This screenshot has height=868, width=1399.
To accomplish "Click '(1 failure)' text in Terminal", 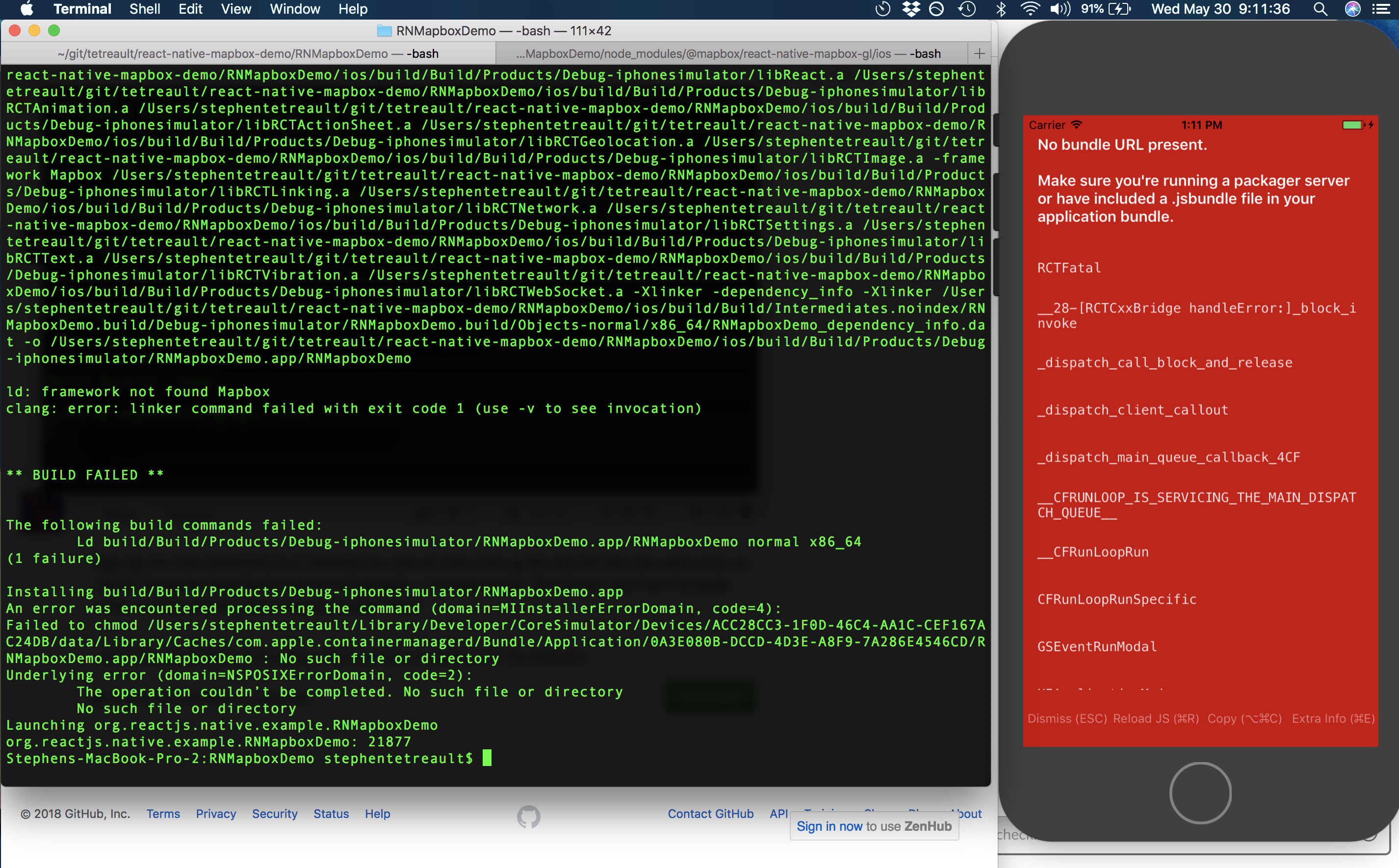I will coord(54,558).
